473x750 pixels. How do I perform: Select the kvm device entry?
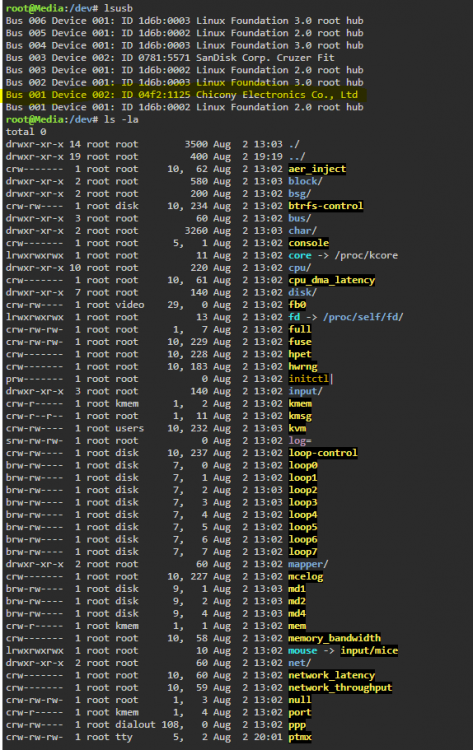click(x=297, y=428)
